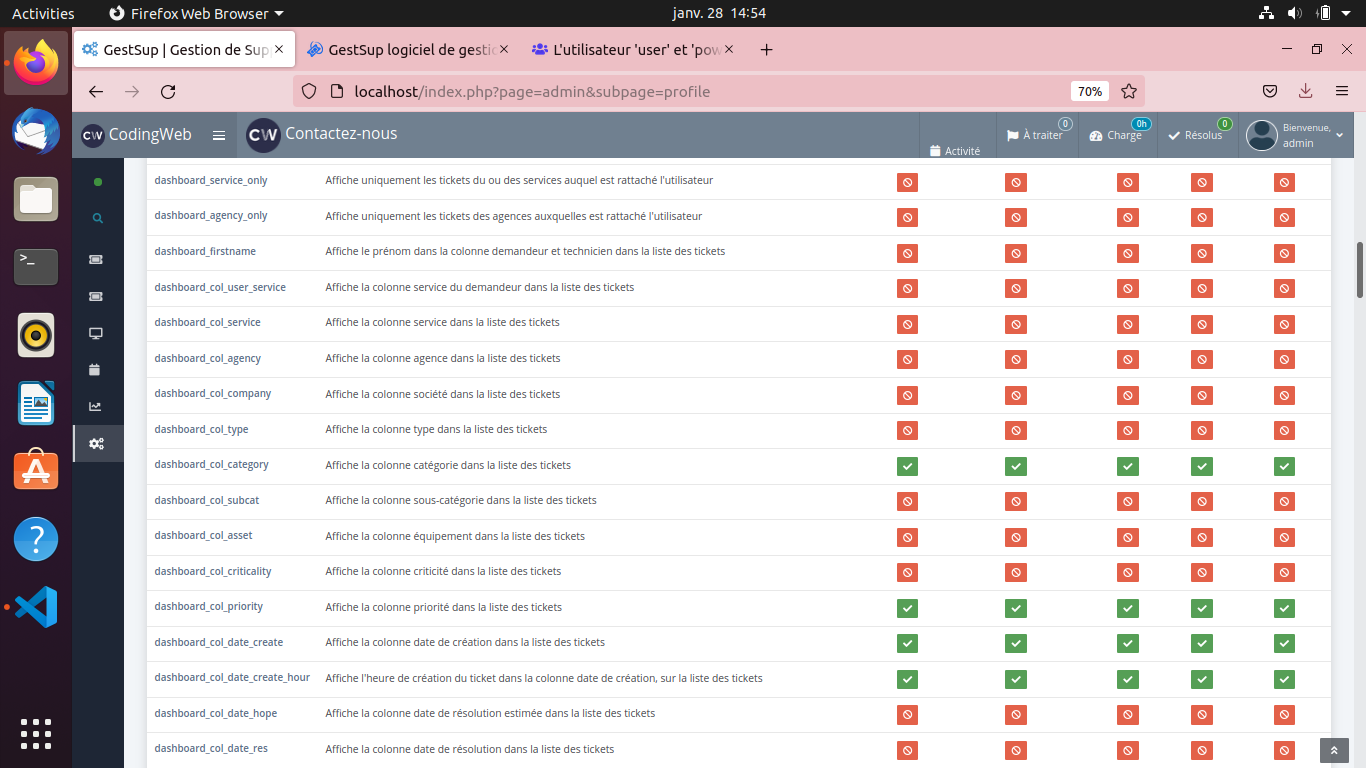Screen dimensions: 1366x768
Task: Disable third toggle in dashboard_col_date_create_hour row
Action: coord(1128,679)
